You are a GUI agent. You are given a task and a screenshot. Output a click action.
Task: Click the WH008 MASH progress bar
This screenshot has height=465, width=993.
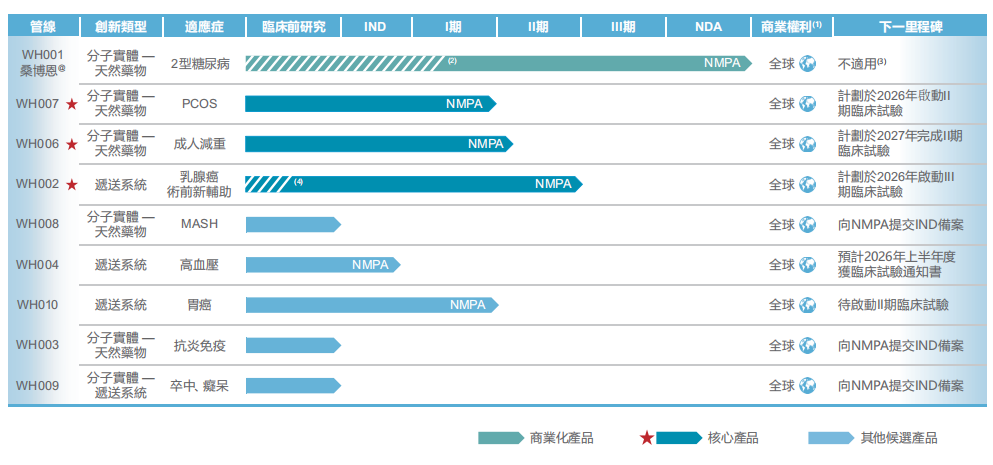[293, 224]
